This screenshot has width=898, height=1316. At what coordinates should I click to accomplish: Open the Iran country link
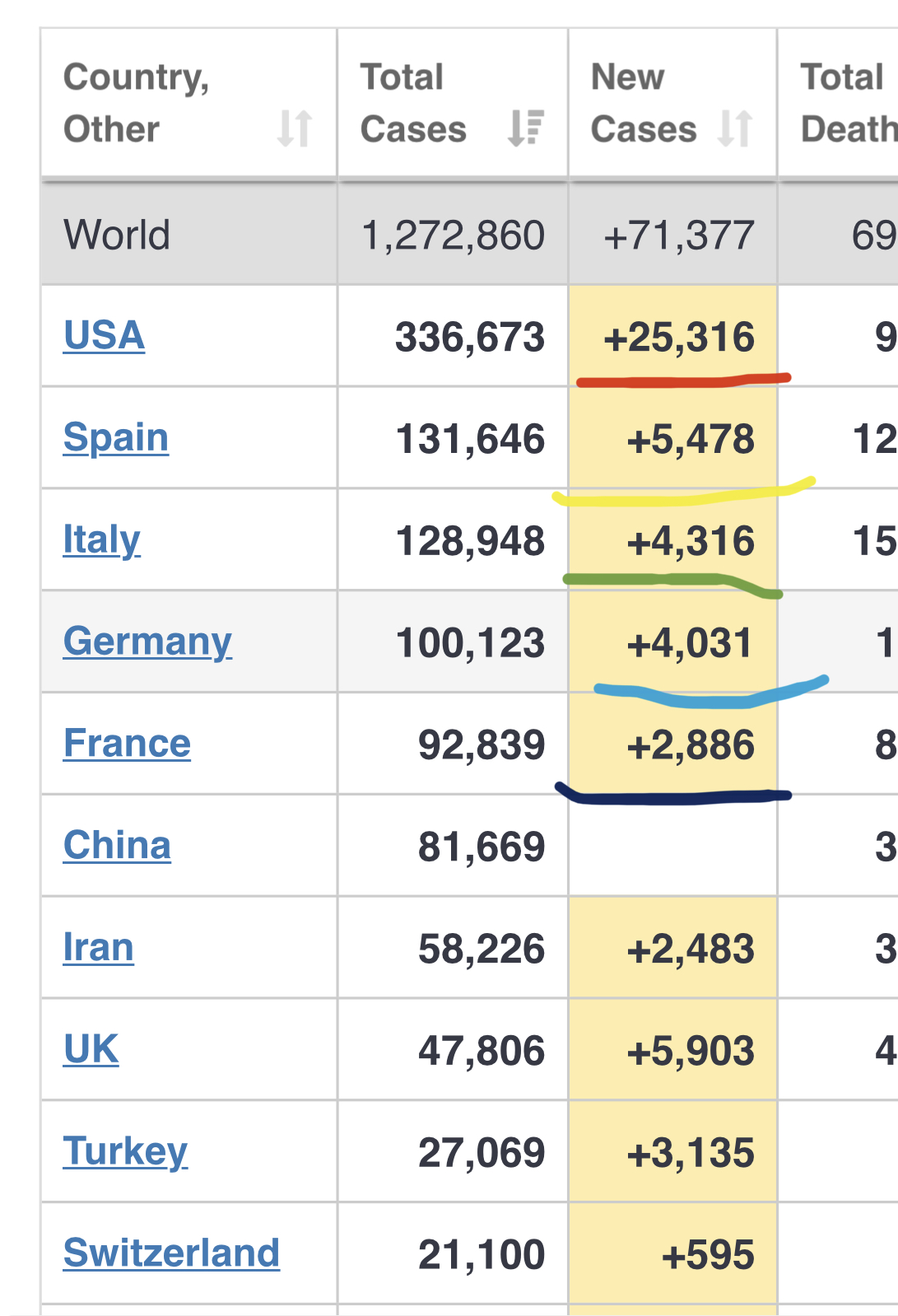click(x=99, y=948)
